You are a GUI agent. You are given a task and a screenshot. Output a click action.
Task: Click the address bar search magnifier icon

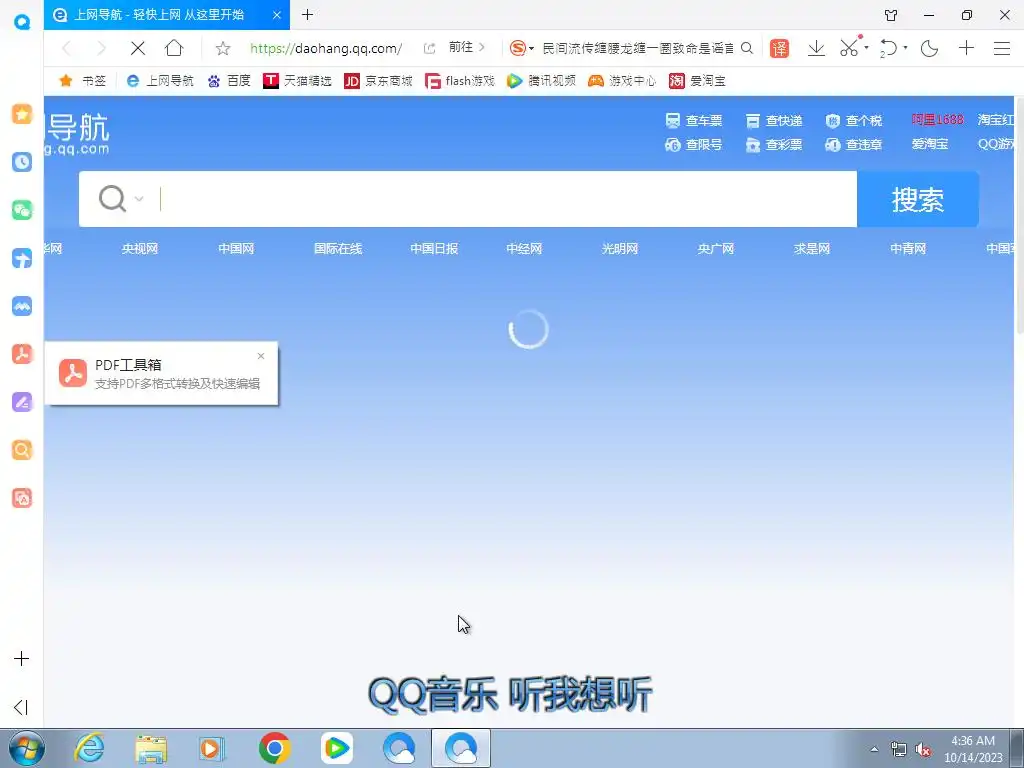747,48
